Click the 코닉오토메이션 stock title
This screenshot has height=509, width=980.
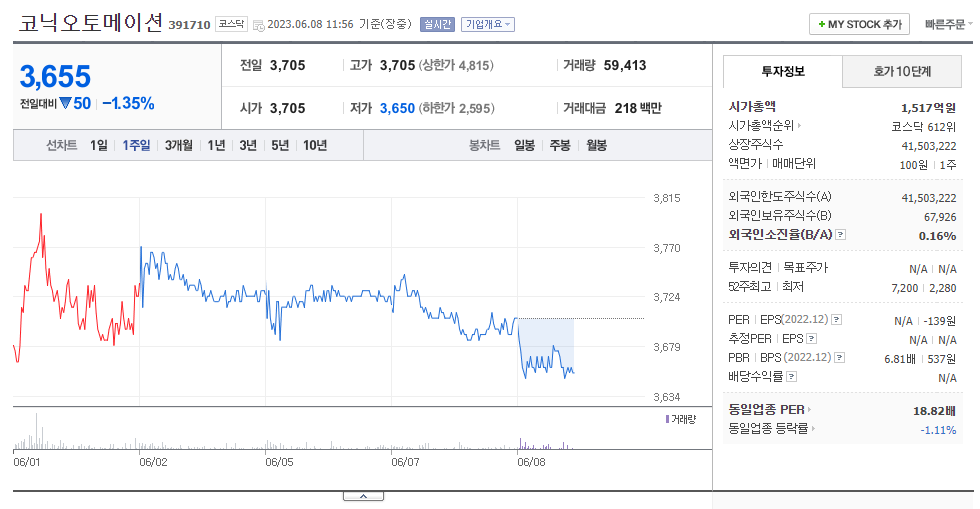coord(91,23)
